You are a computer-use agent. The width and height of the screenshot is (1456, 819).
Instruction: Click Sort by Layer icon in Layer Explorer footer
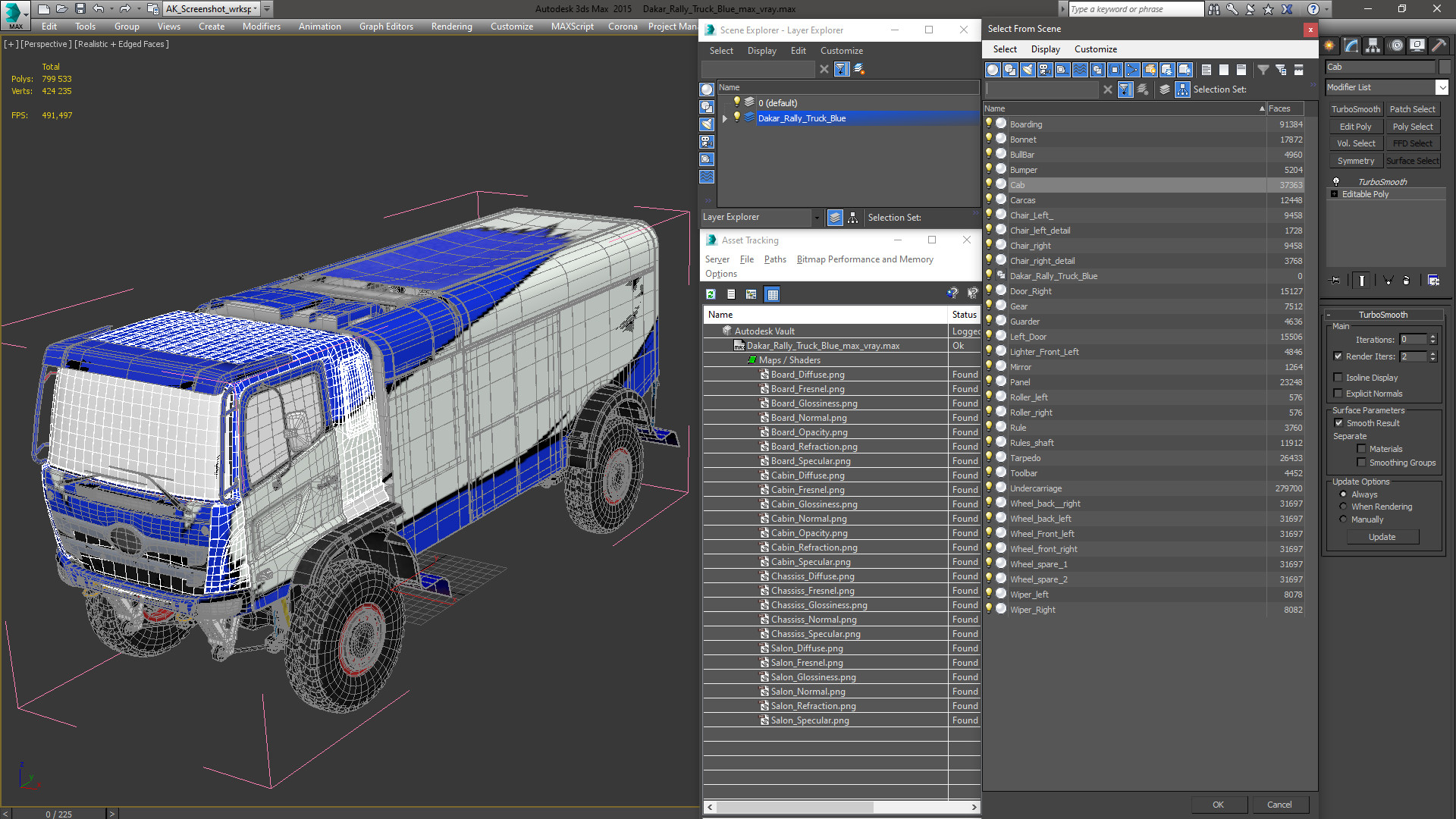pyautogui.click(x=835, y=218)
